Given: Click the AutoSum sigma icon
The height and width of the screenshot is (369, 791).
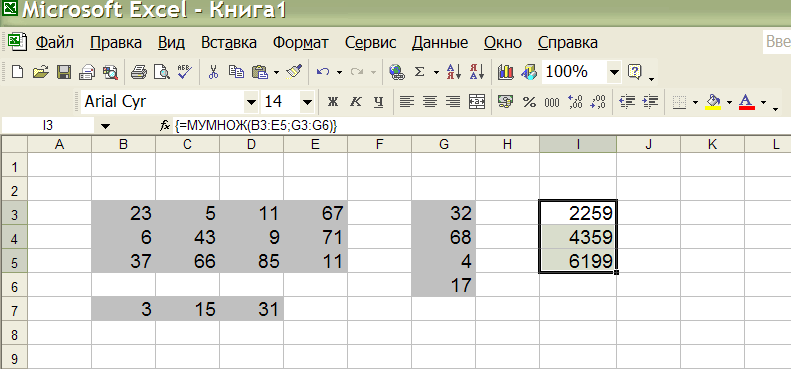Looking at the screenshot, I should 419,72.
